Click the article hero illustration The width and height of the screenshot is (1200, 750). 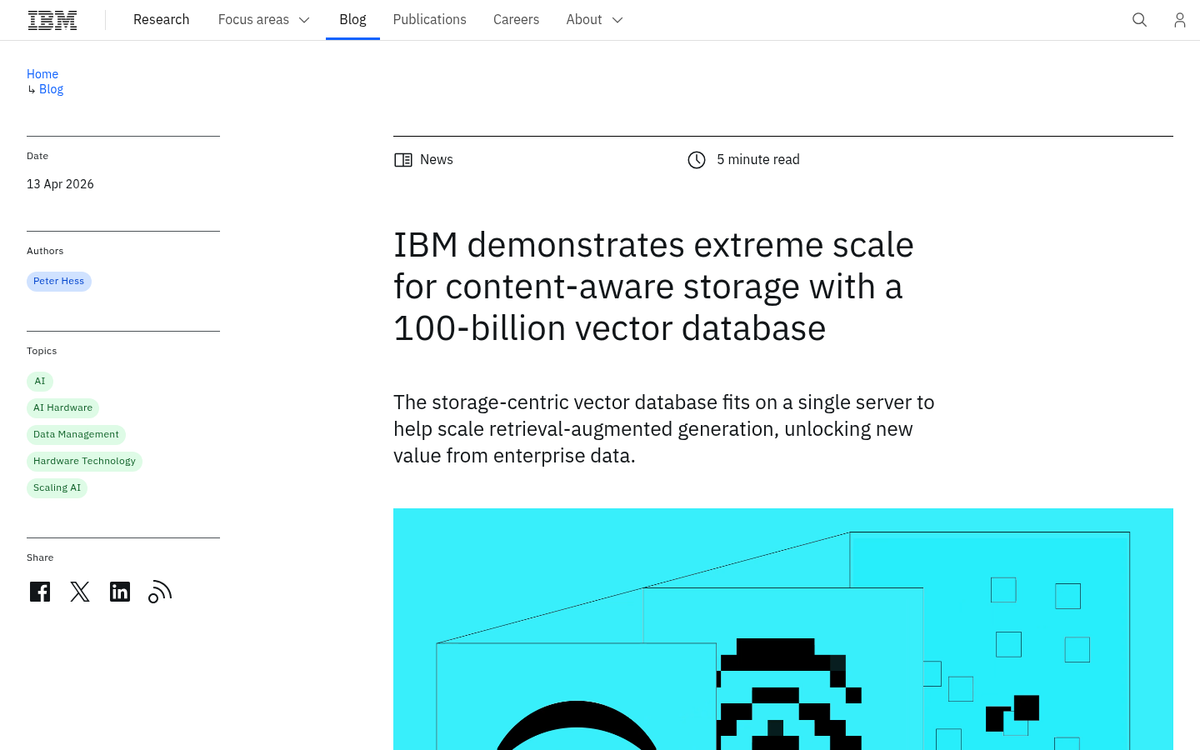pyautogui.click(x=783, y=629)
